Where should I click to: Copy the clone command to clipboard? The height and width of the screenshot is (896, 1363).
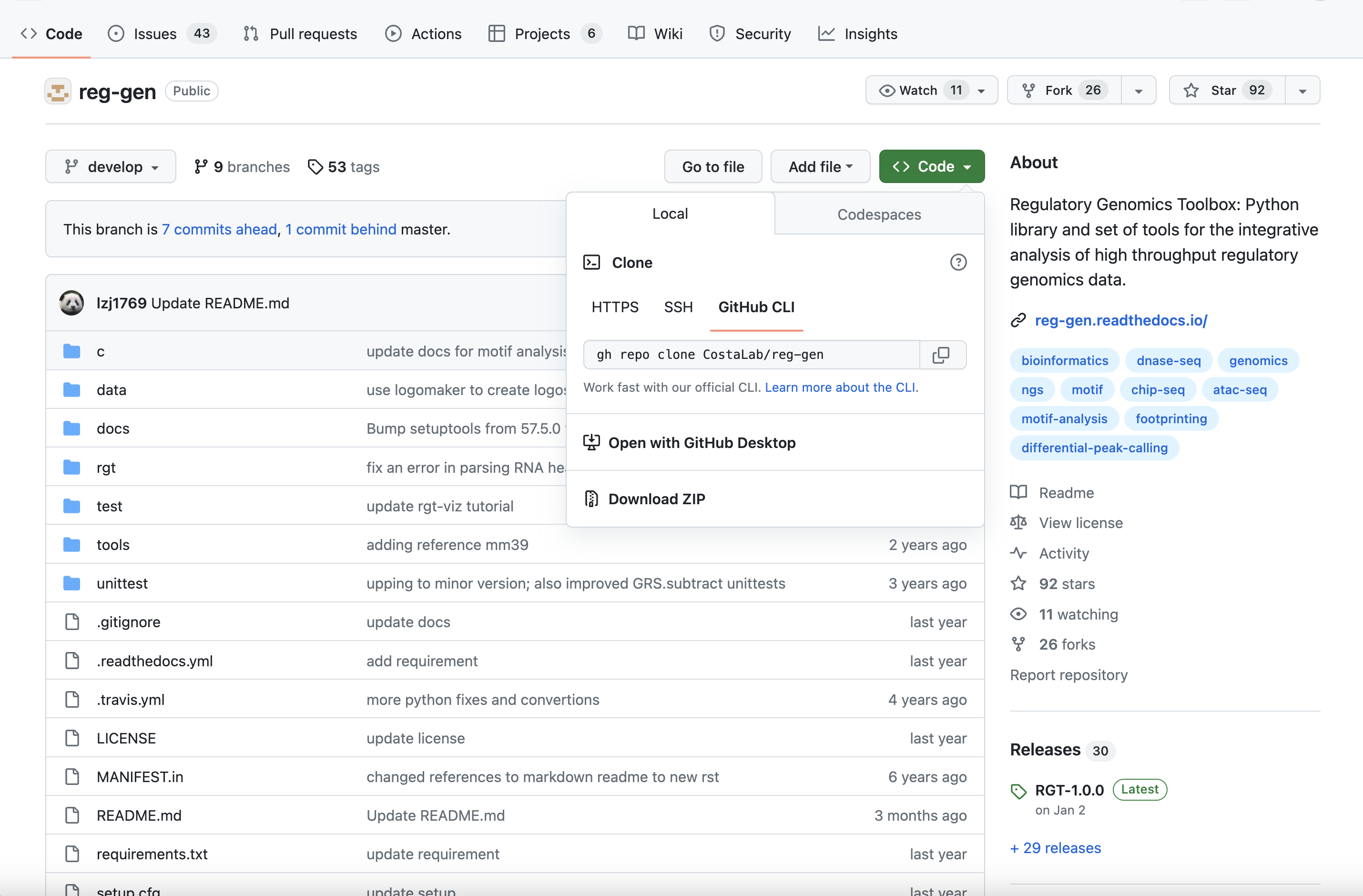click(x=942, y=355)
